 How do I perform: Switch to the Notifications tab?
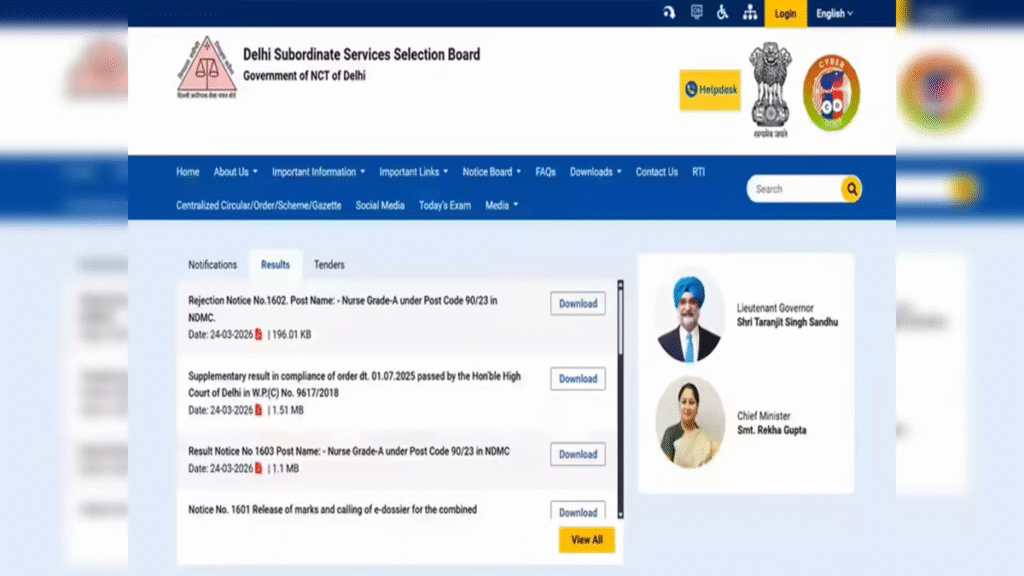pyautogui.click(x=212, y=264)
